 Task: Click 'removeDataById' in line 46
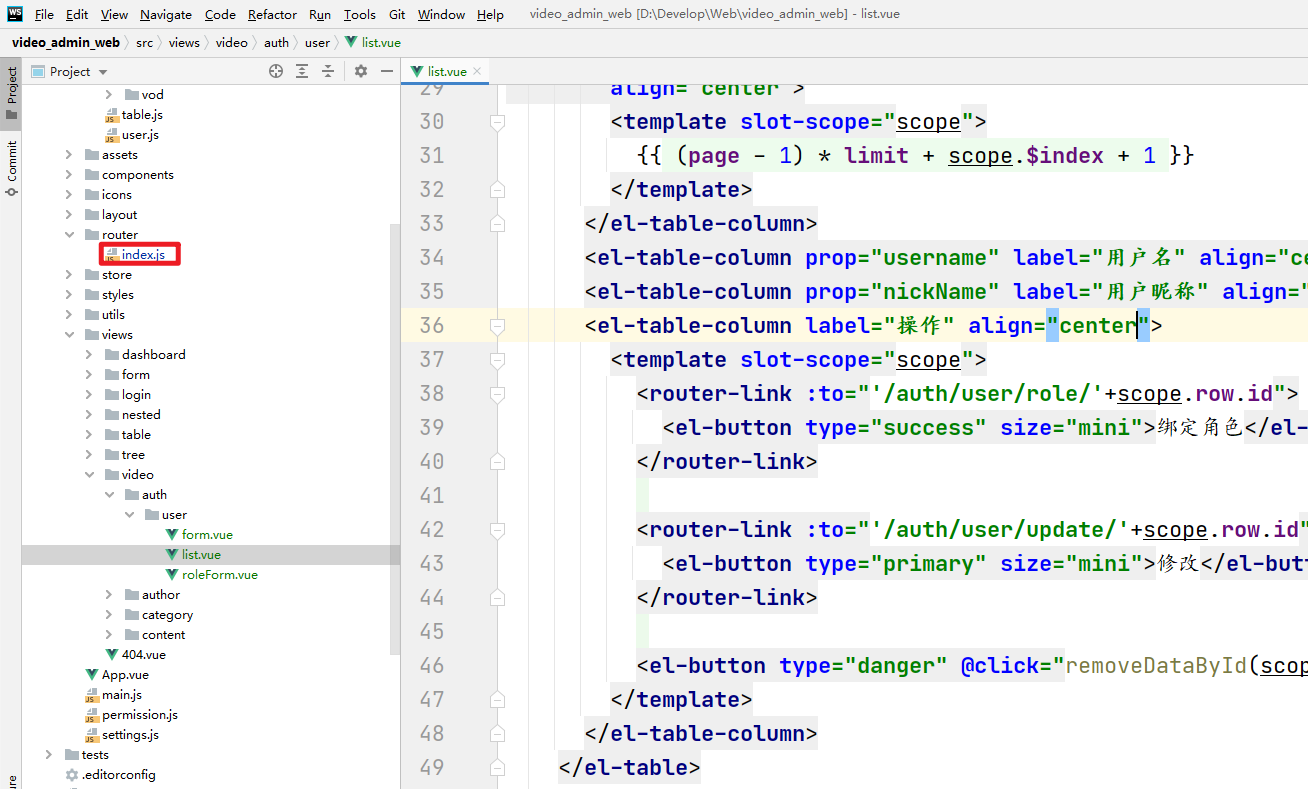pos(1156,666)
